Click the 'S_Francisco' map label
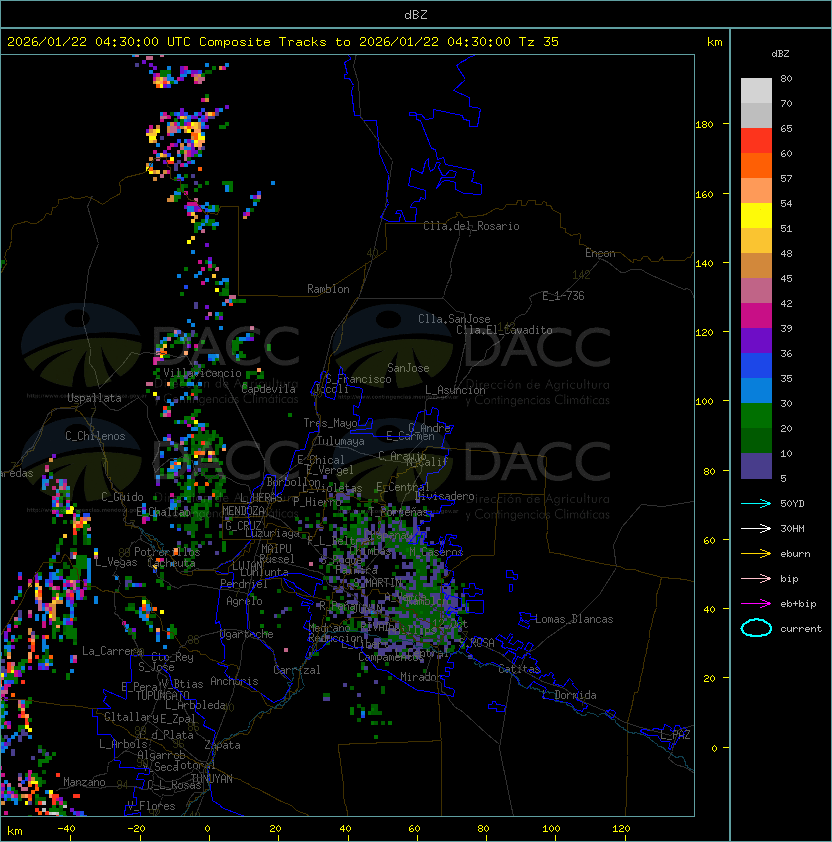Screen dimensions: 832x842 [358, 379]
